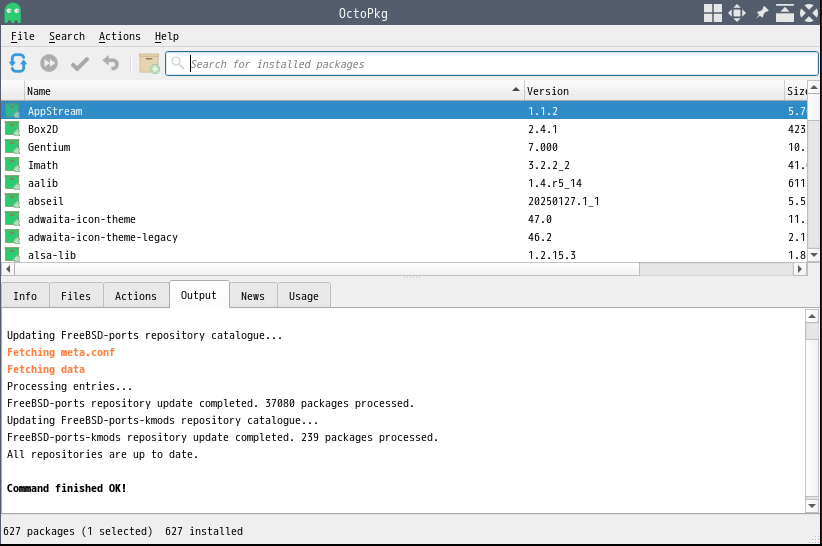Viewport: 822px width, 546px height.
Task: Click the package icon for Box2D
Action: (x=12, y=129)
